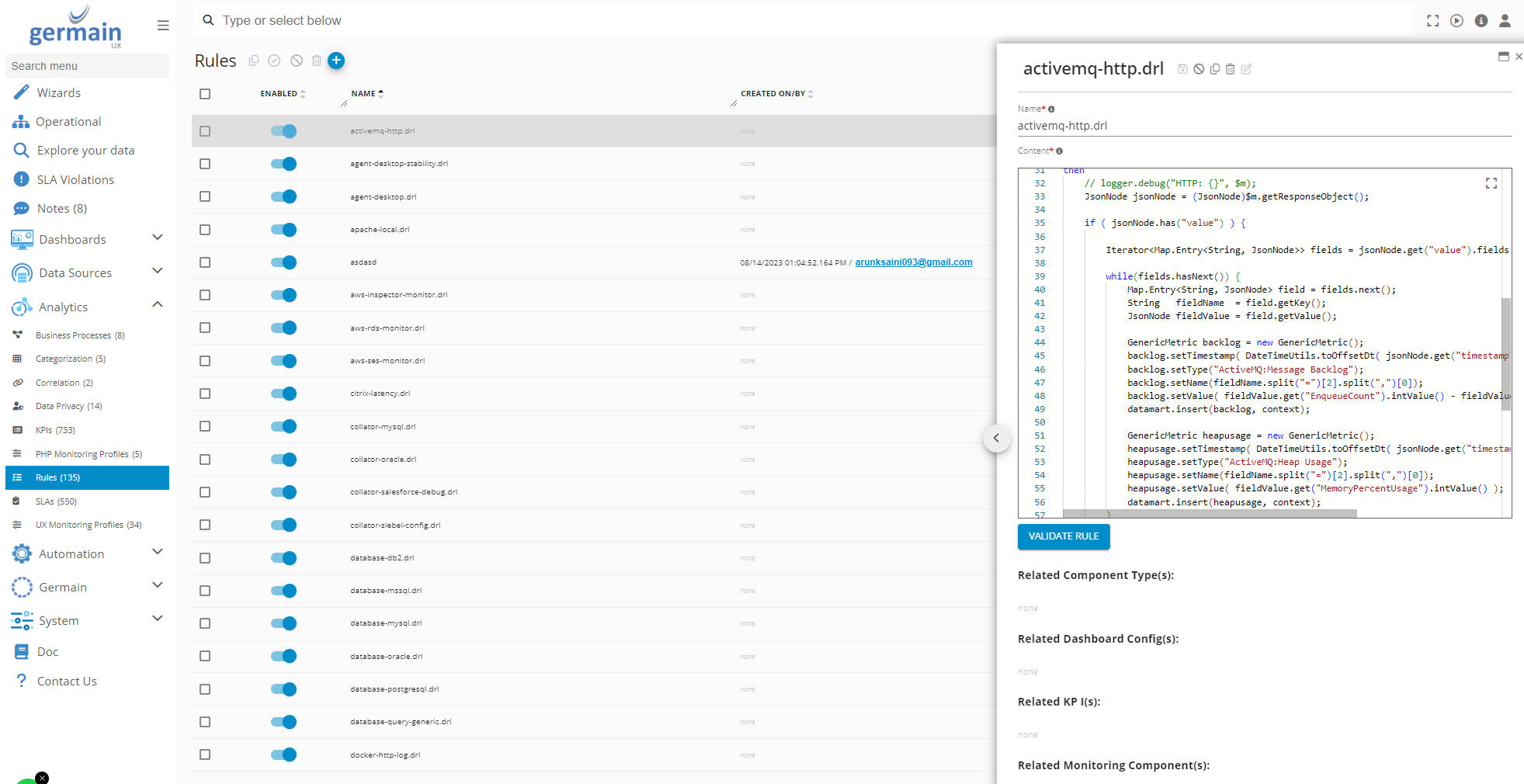
Task: Click the info icon in top bar
Action: point(1481,21)
